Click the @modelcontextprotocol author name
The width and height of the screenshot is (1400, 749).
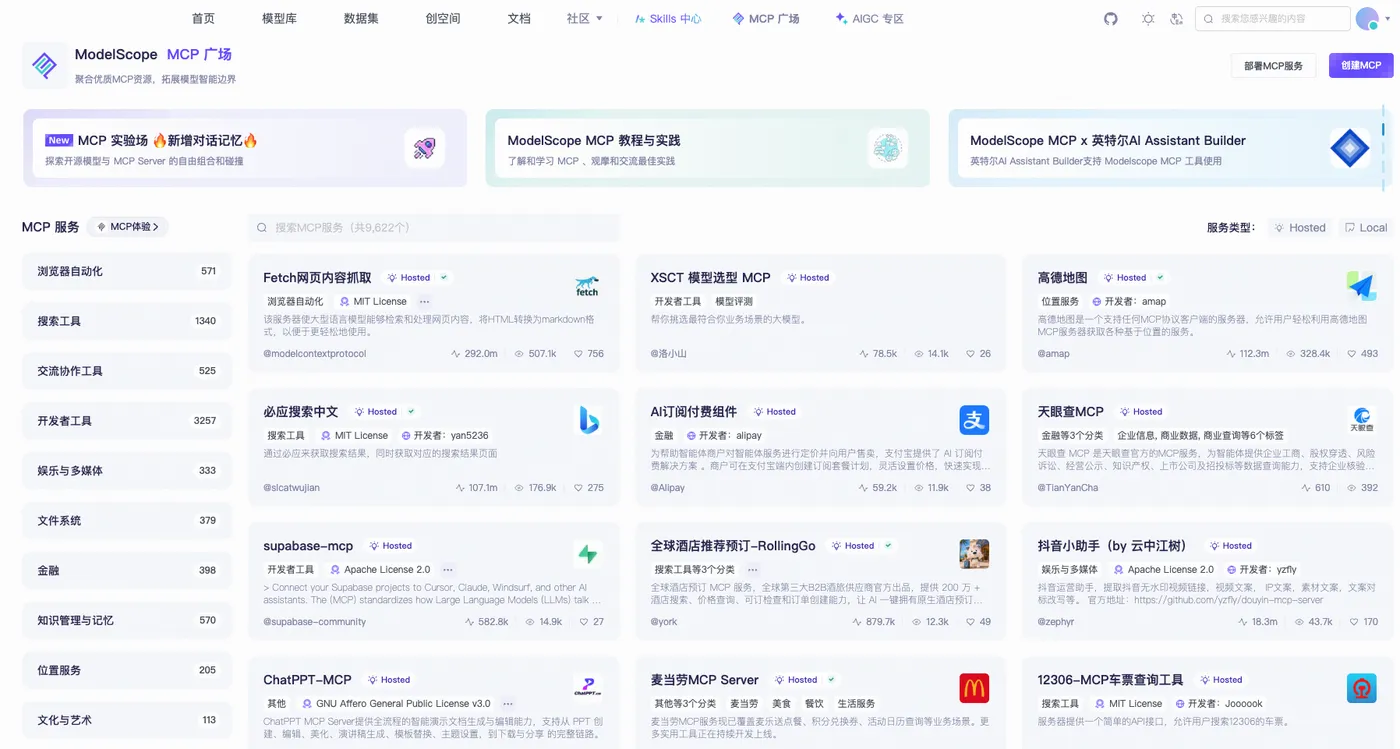point(315,354)
